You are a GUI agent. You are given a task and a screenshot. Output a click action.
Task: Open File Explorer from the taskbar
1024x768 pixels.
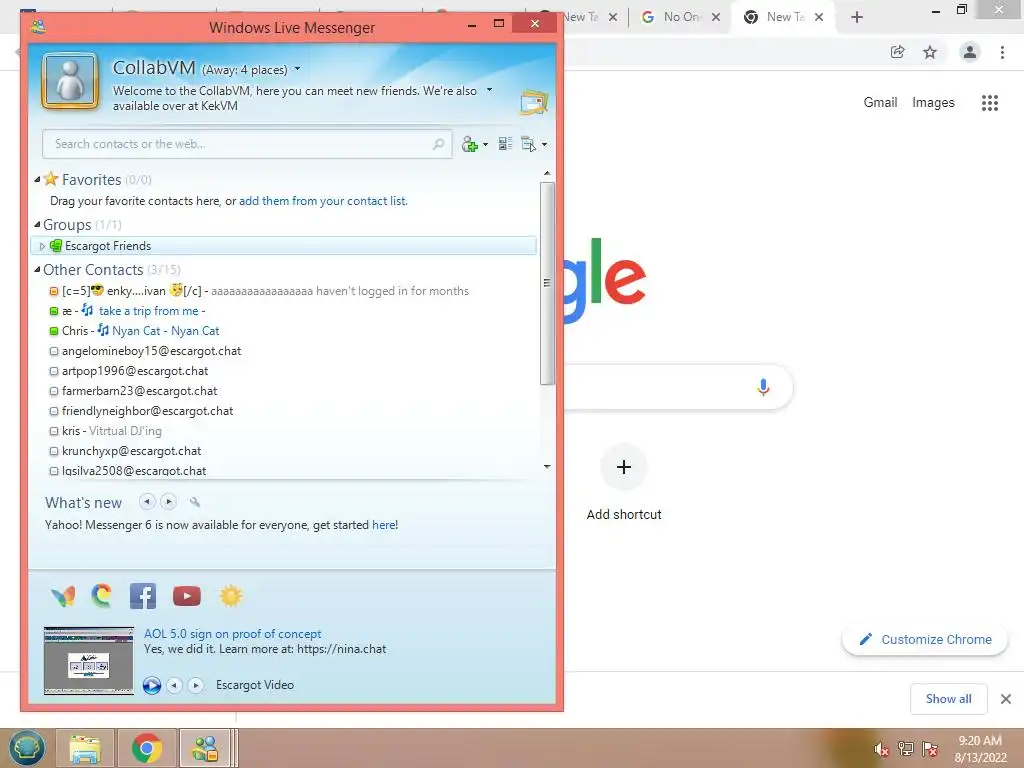(x=85, y=748)
